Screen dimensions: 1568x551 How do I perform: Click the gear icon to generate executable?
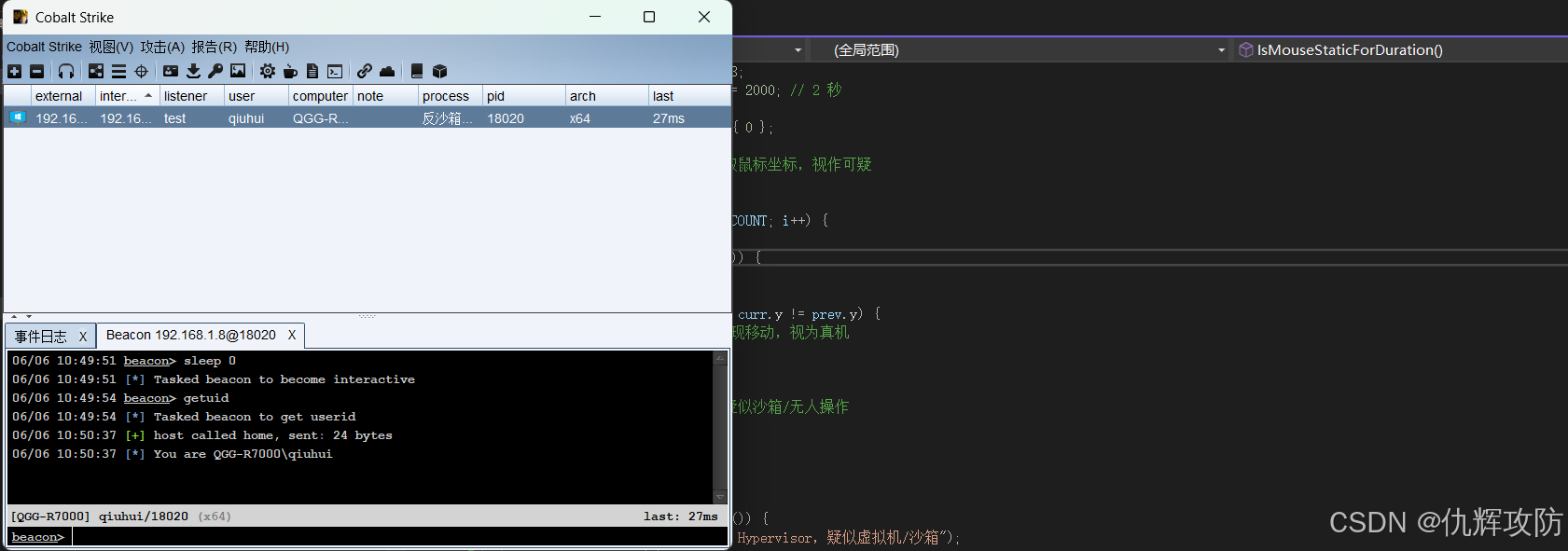(x=268, y=71)
